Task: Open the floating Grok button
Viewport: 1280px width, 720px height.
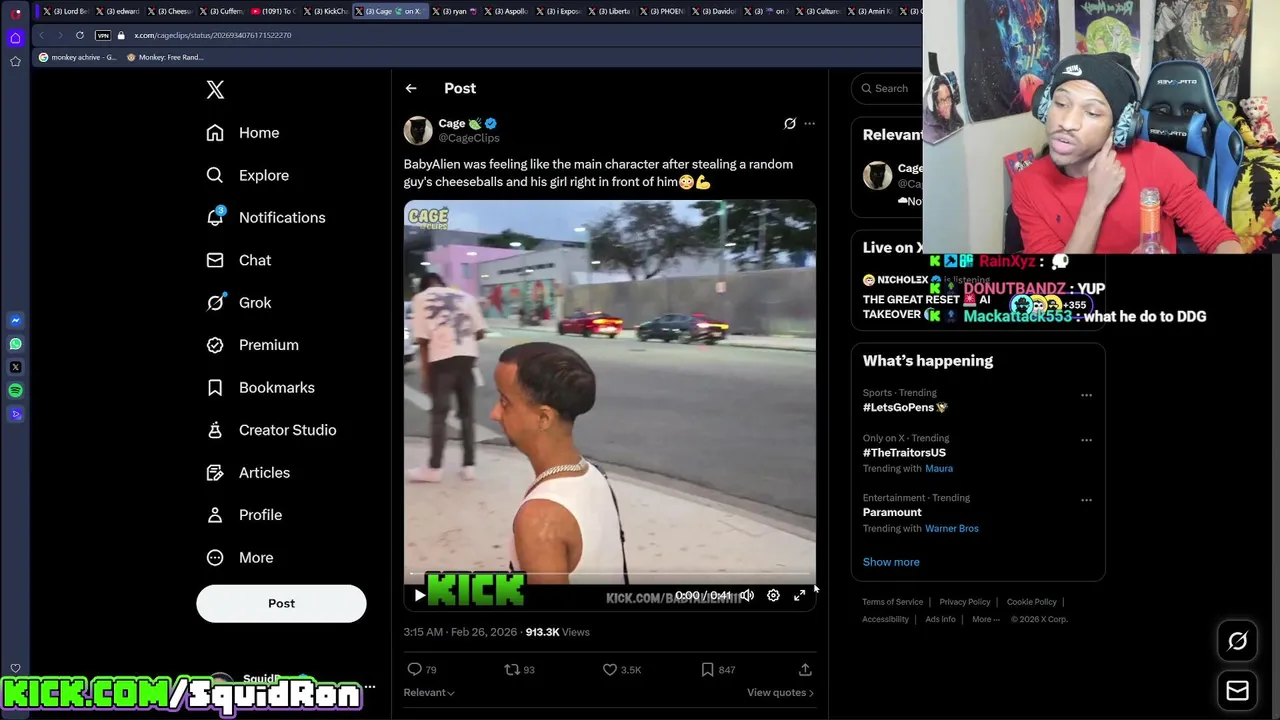Action: point(1237,642)
